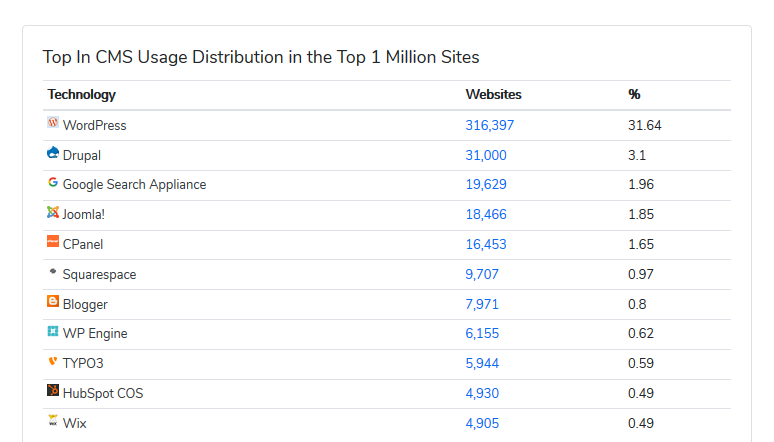Screen dimensions: 774x442
Task: Click the Wix logo icon
Action: [x=53, y=421]
